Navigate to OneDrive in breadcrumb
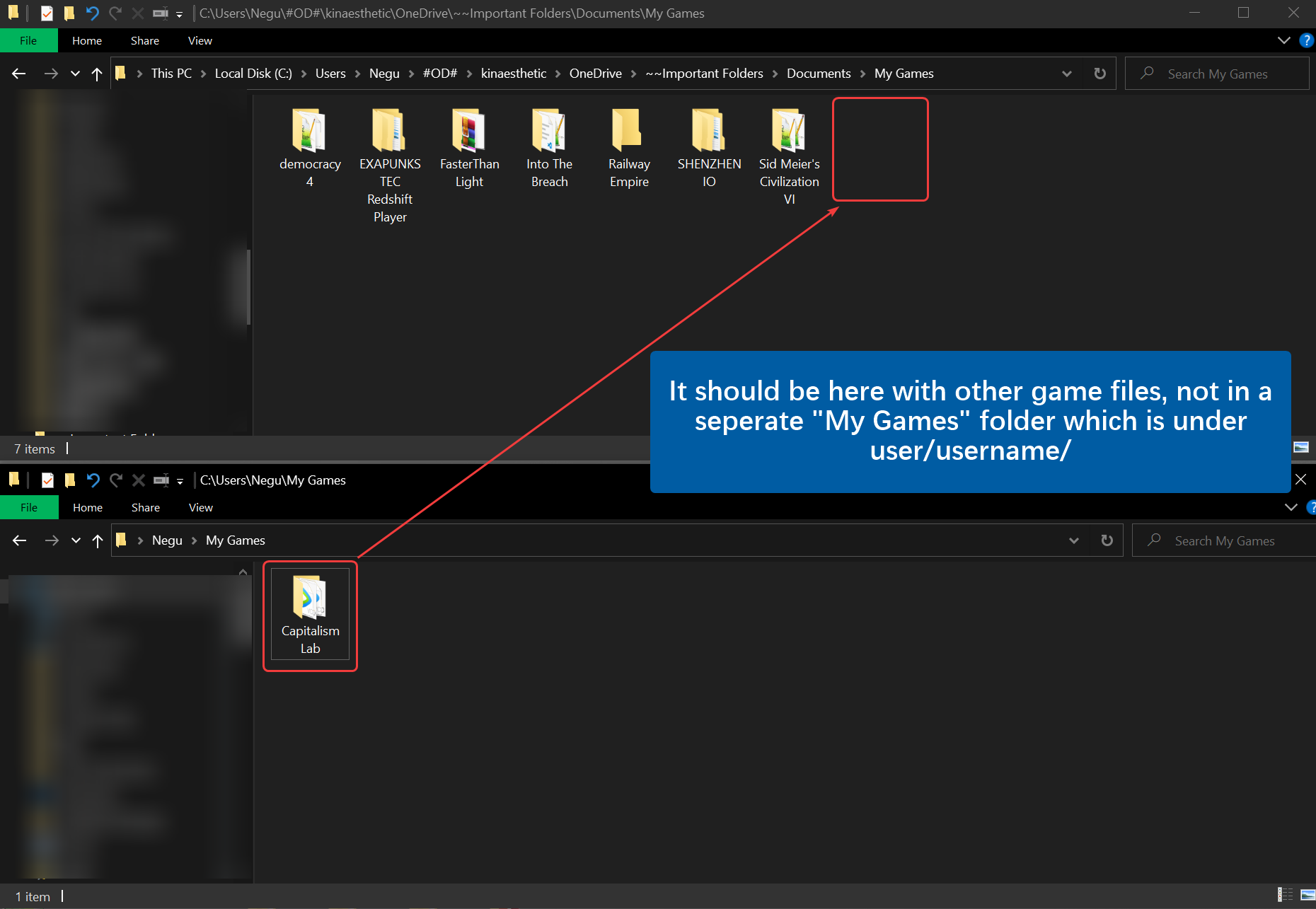This screenshot has height=909, width=1316. coord(596,74)
